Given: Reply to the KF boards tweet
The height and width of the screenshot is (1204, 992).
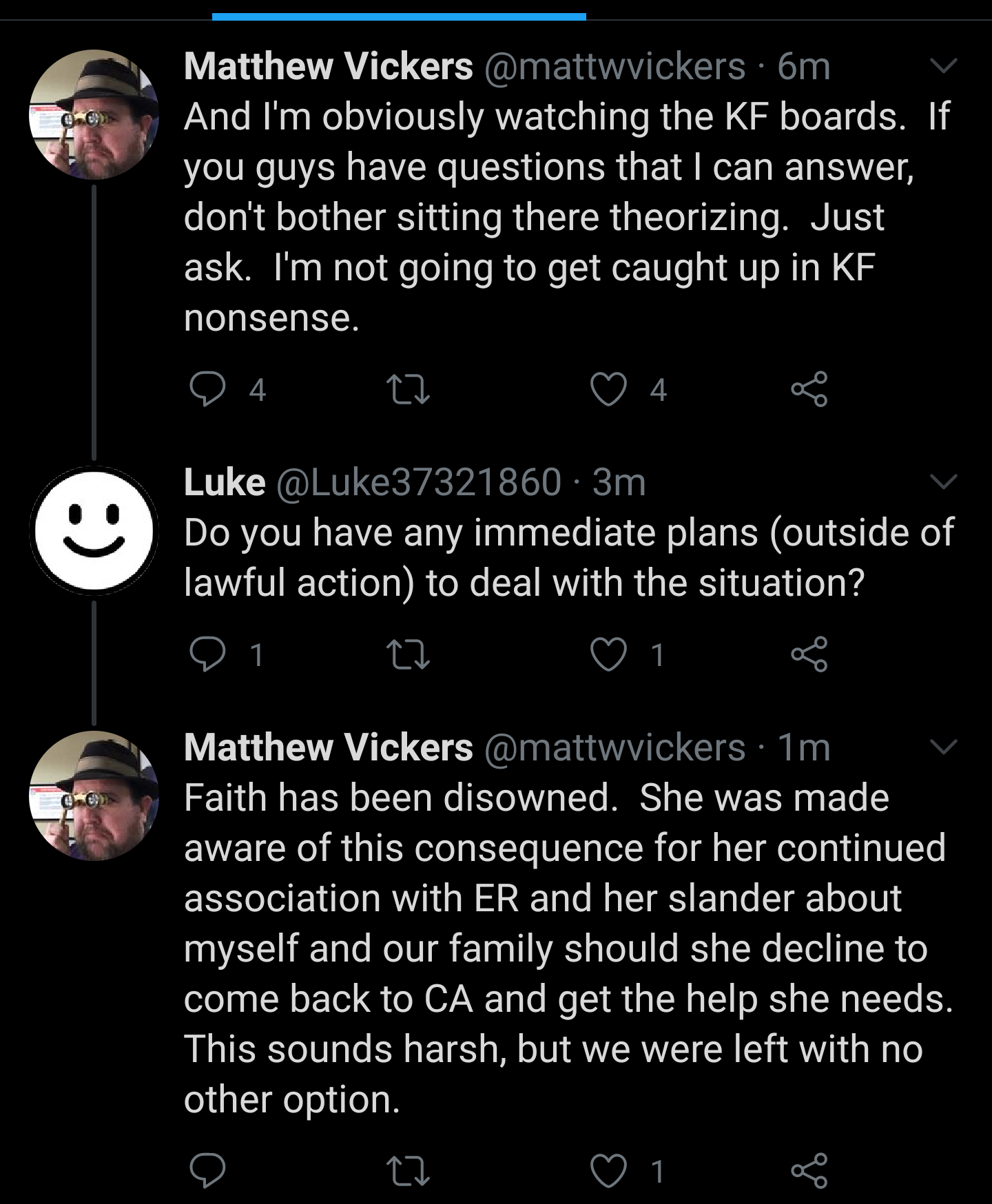Looking at the screenshot, I should (x=207, y=389).
